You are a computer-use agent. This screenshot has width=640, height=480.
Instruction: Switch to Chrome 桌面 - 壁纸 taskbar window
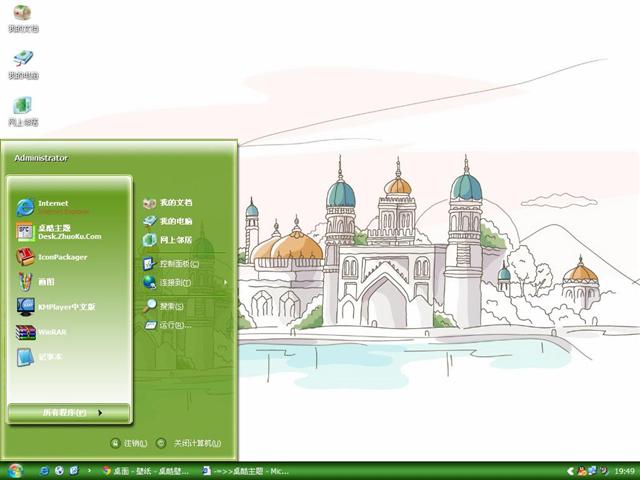point(146,471)
